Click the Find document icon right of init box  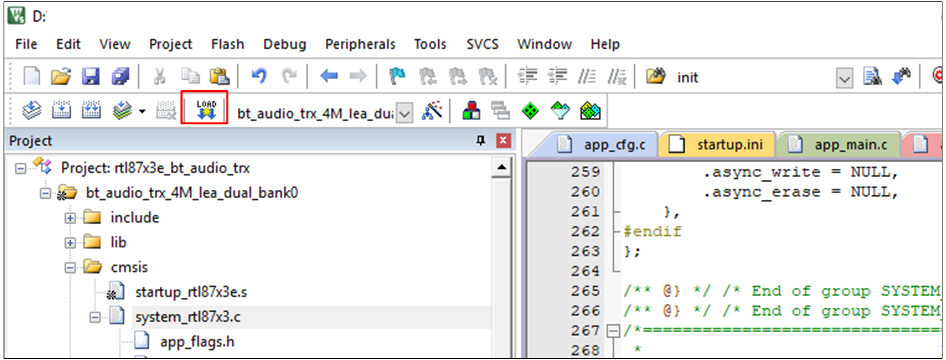(872, 77)
